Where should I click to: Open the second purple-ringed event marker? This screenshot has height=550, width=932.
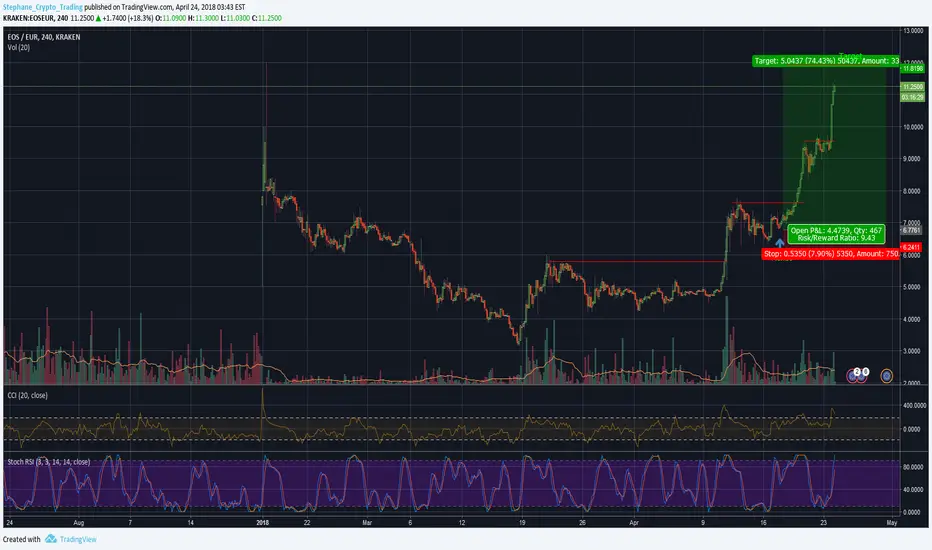(862, 374)
